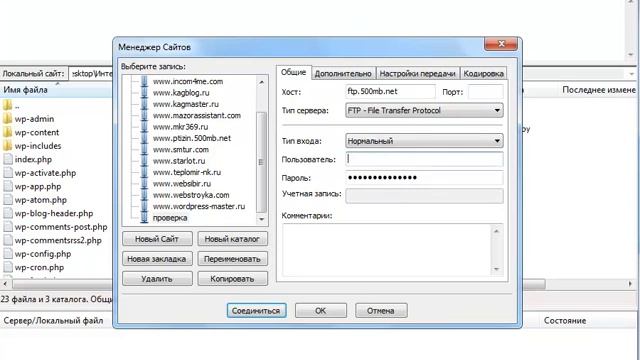Click the Порт input field
This screenshot has height=360, width=640.
pyautogui.click(x=486, y=92)
